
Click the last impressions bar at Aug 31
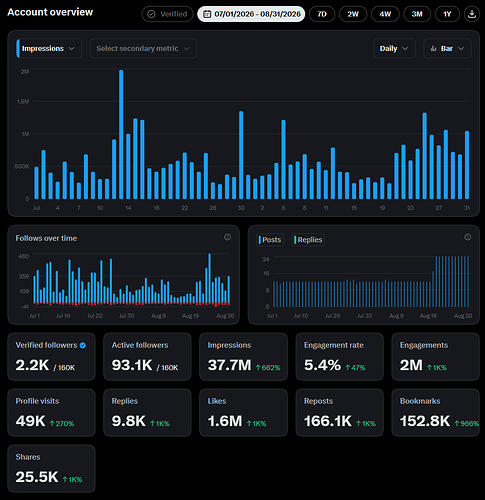tap(467, 165)
